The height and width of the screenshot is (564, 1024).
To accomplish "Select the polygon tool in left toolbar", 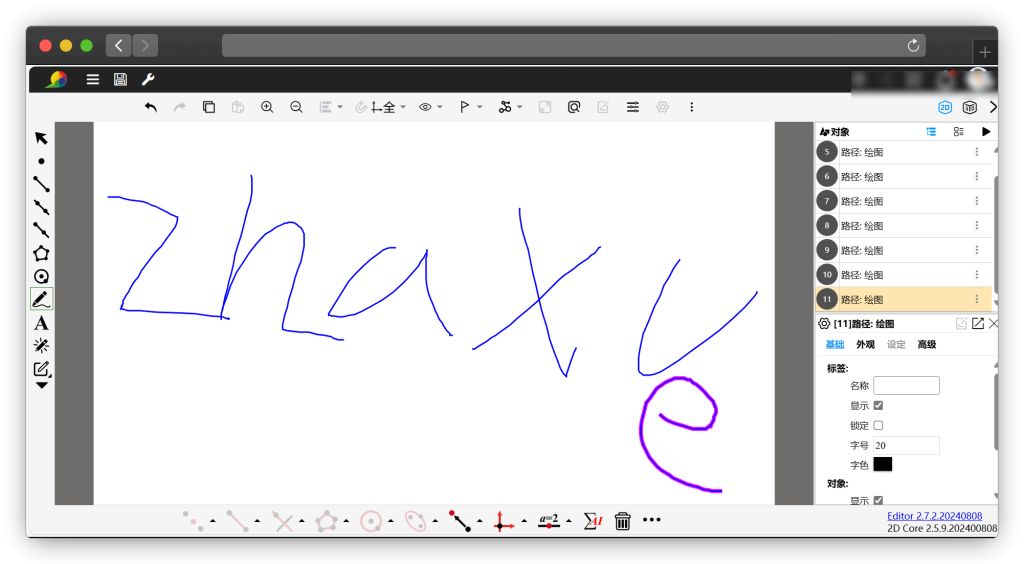I will click(x=41, y=253).
